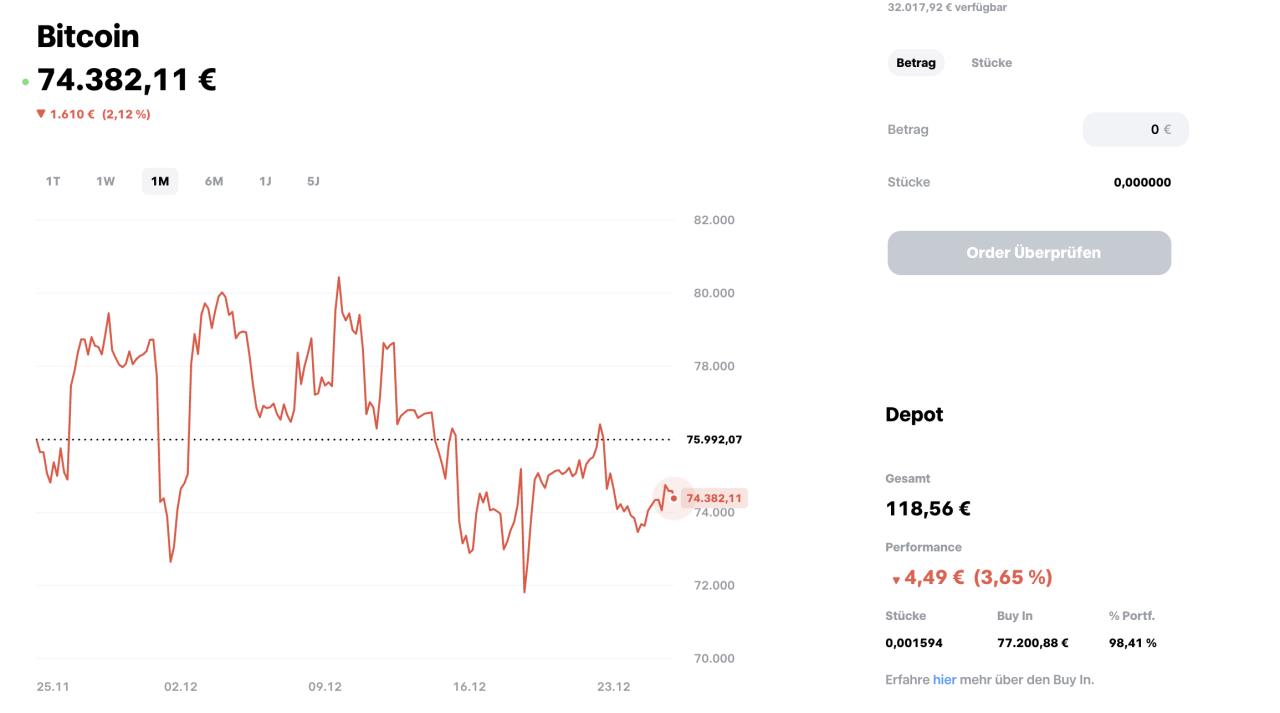The image size is (1280, 713).
Task: Select the 1W time range
Action: point(105,181)
